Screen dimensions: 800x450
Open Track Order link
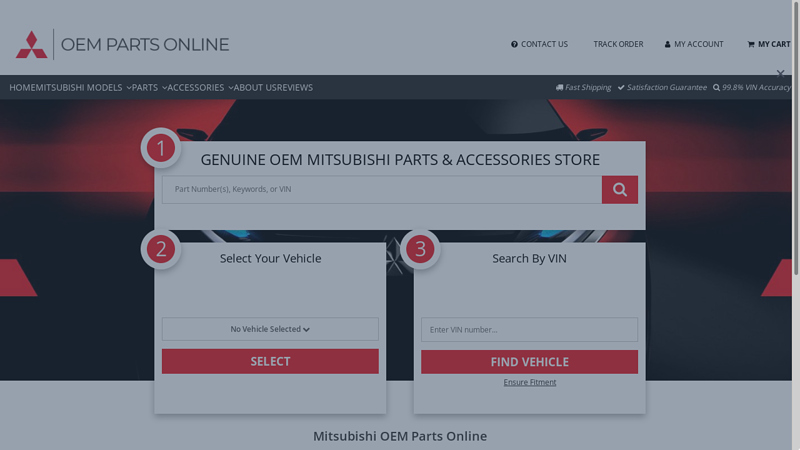(x=618, y=44)
